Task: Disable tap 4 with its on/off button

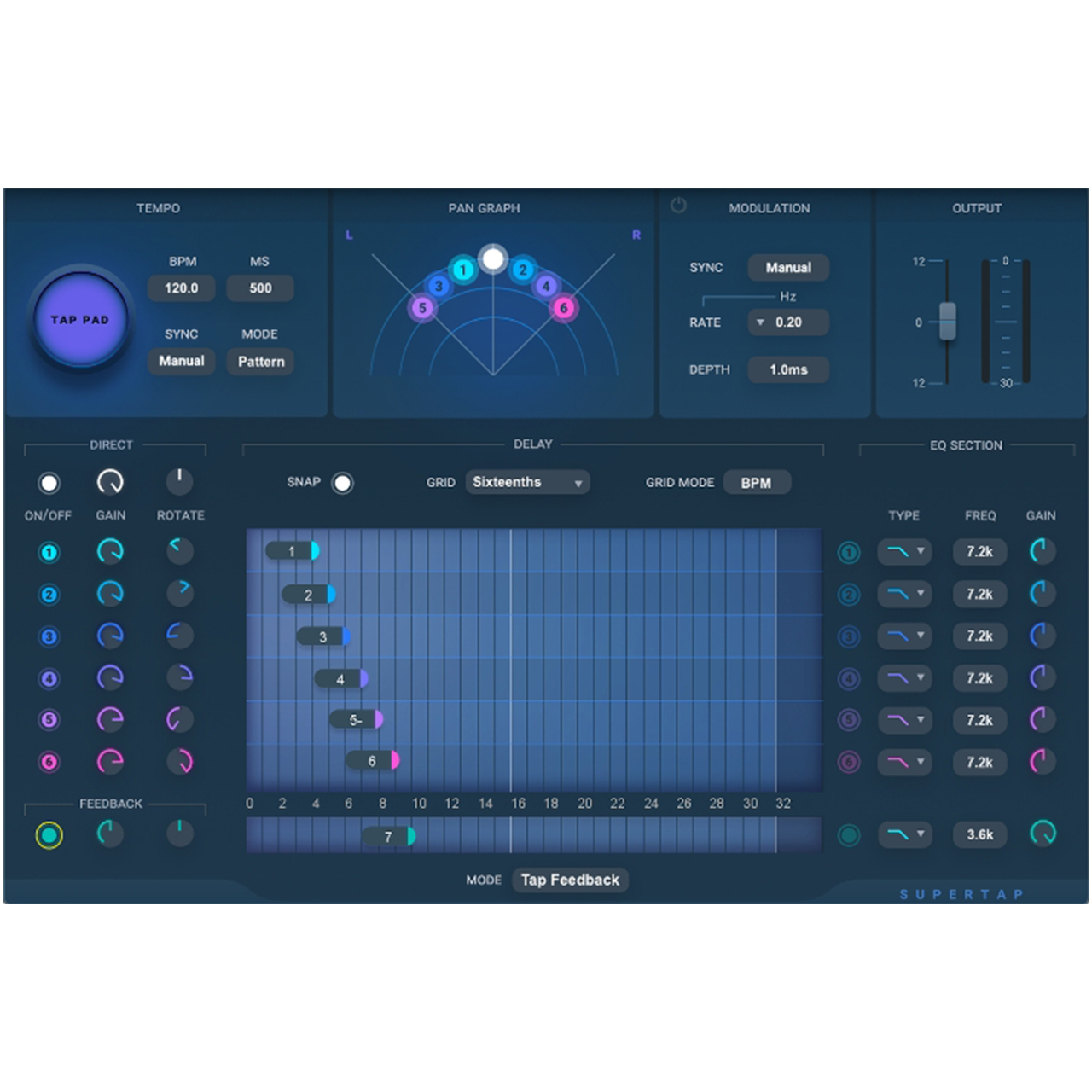Action: (x=49, y=679)
